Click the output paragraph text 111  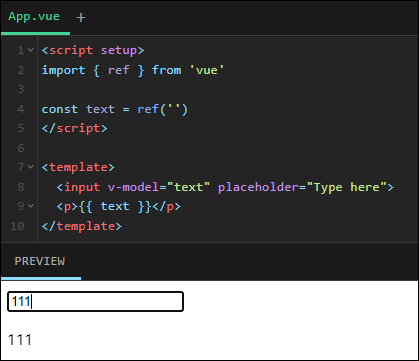20,340
